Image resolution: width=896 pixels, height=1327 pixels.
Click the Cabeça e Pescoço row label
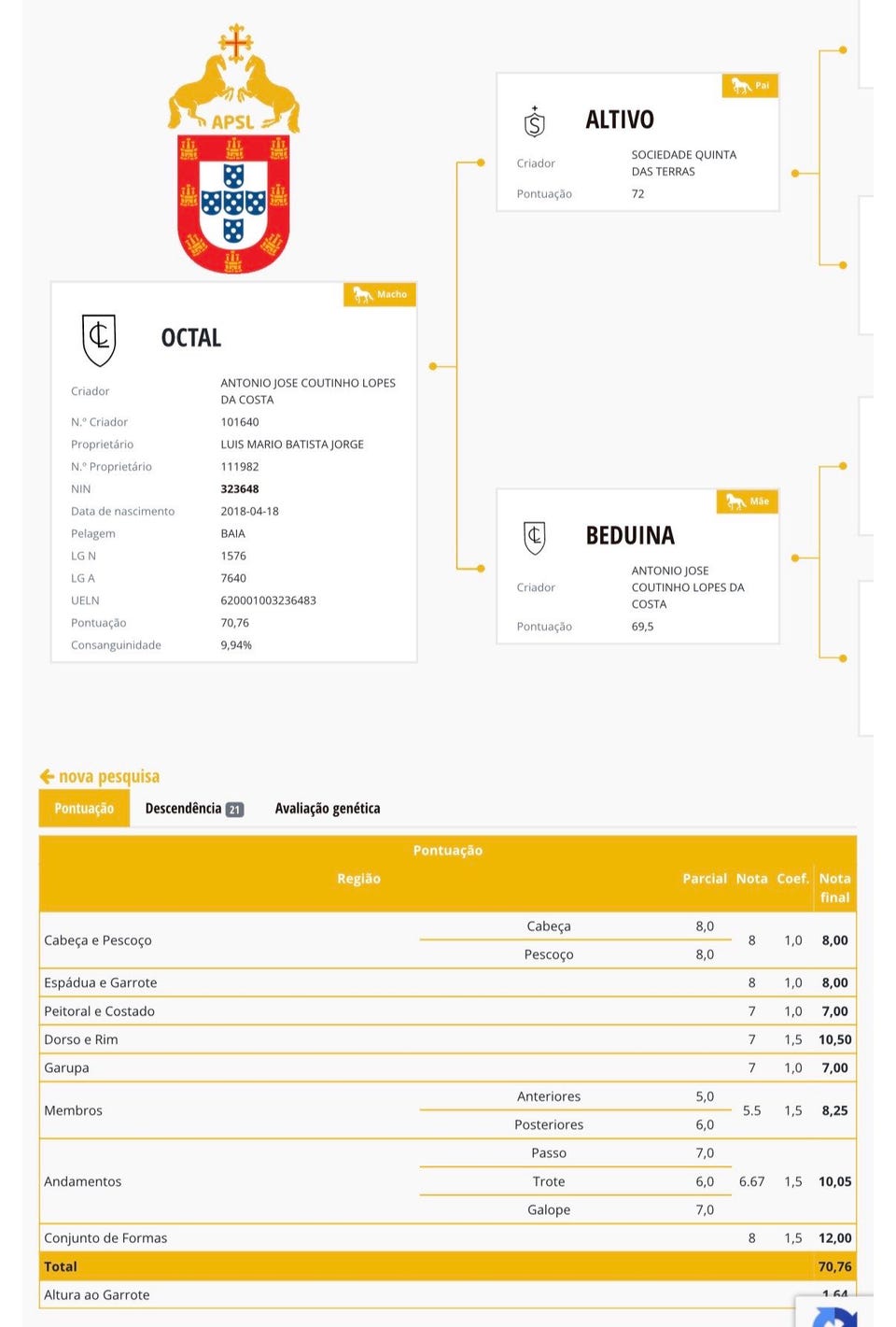tap(98, 940)
